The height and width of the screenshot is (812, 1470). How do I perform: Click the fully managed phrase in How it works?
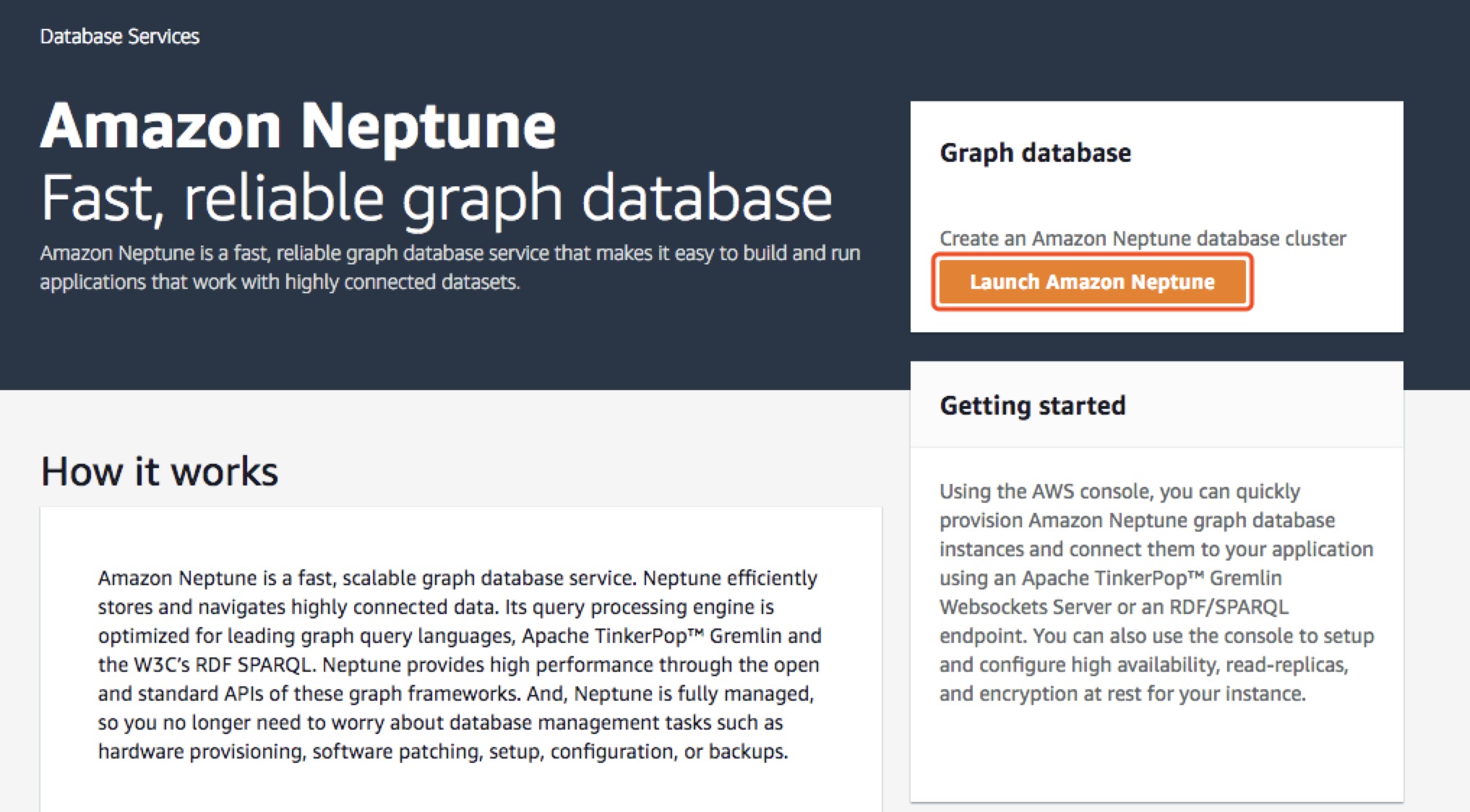pos(744,694)
